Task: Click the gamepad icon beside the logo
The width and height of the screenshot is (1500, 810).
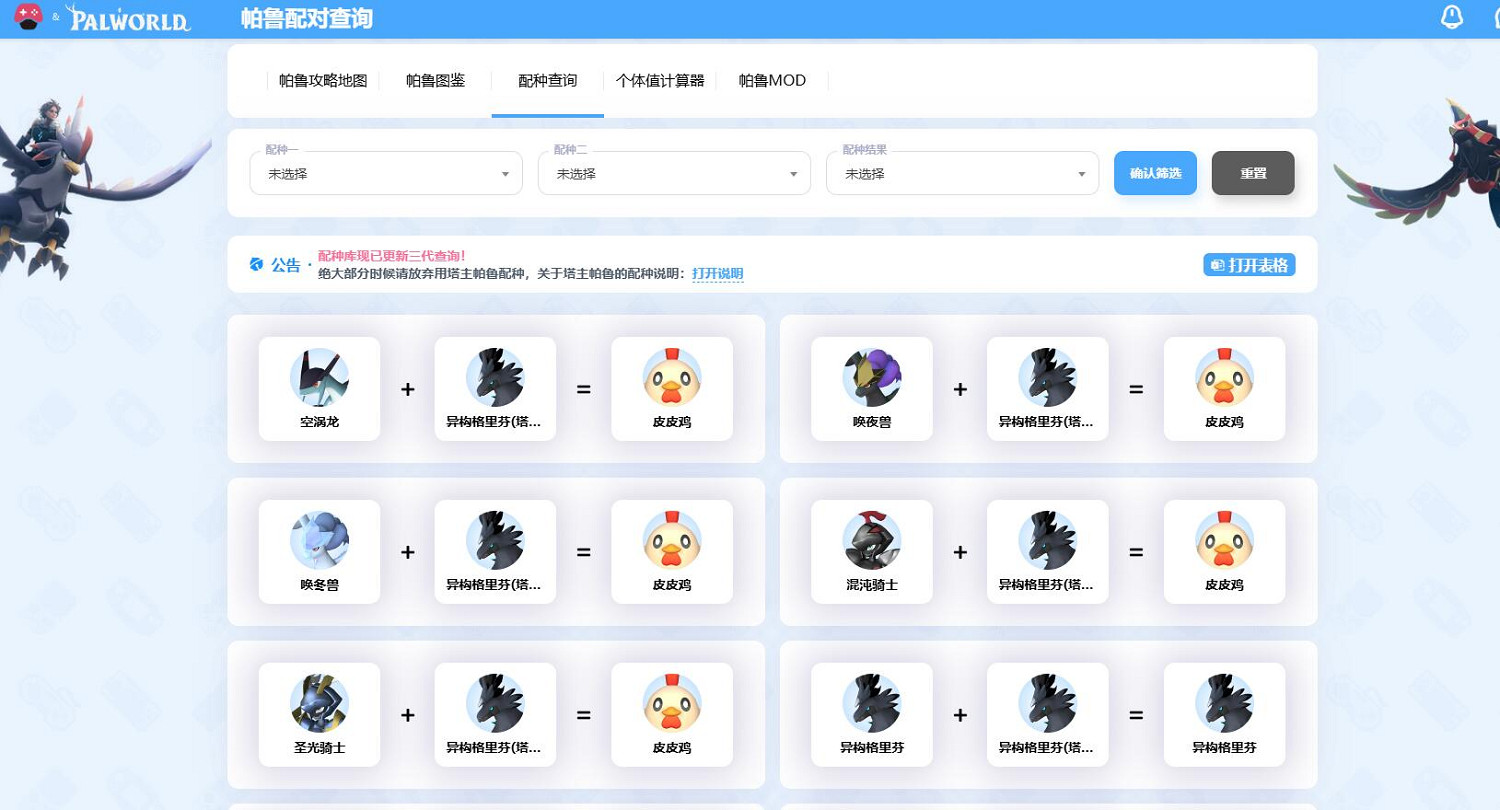Action: (28, 17)
